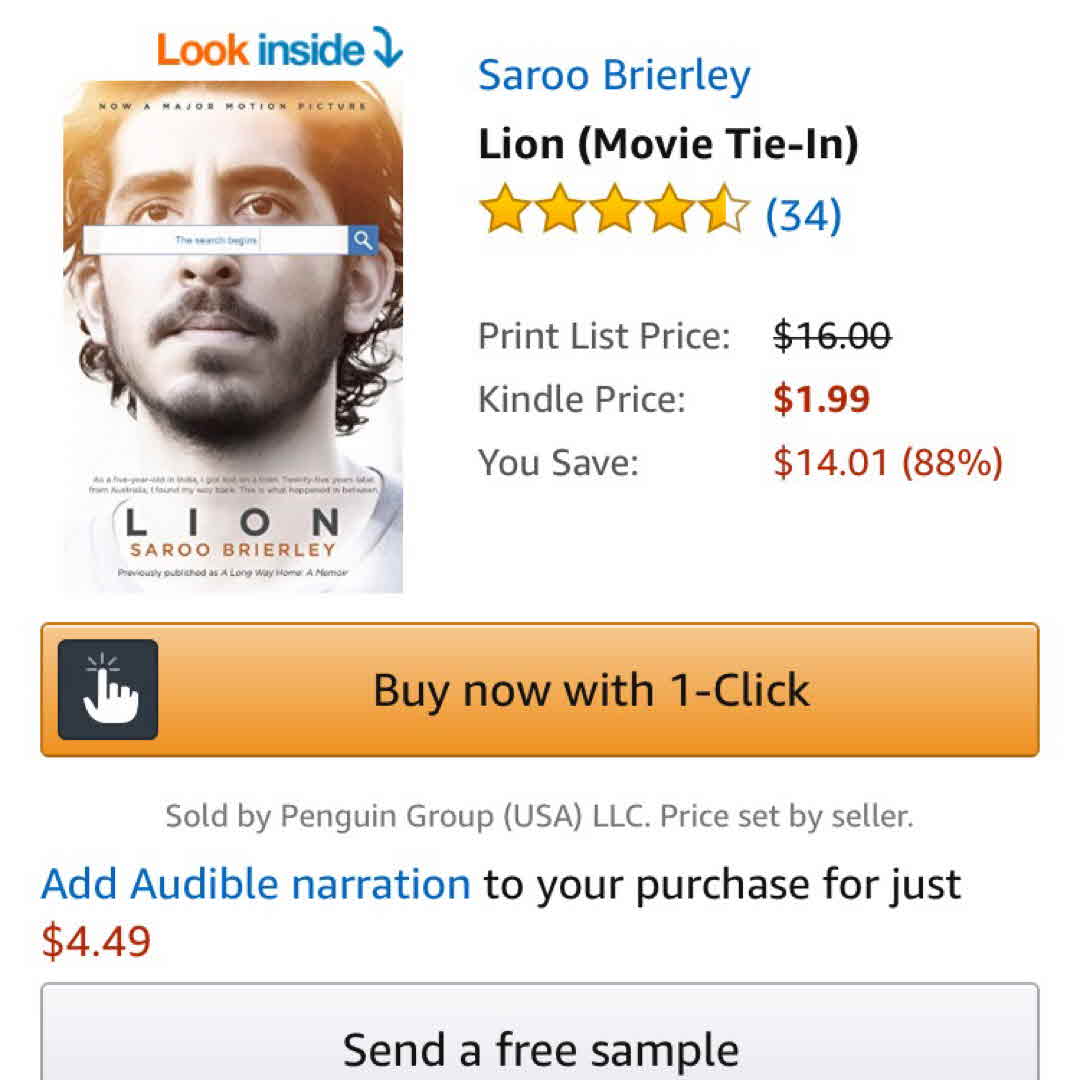This screenshot has height=1080, width=1080.
Task: View the 34 customer reviews
Action: (x=803, y=214)
